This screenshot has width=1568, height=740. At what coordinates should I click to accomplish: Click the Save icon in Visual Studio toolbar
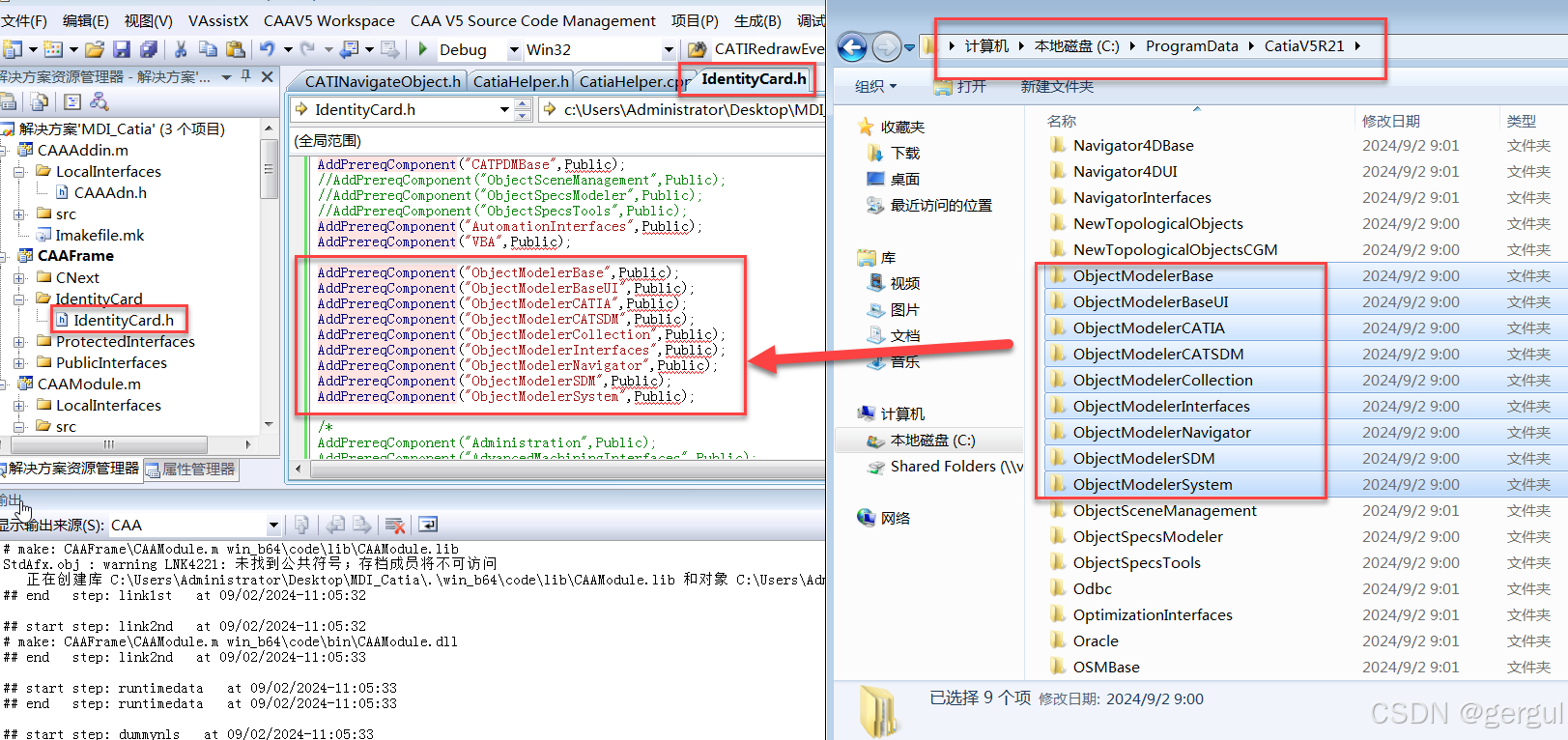coord(122,49)
